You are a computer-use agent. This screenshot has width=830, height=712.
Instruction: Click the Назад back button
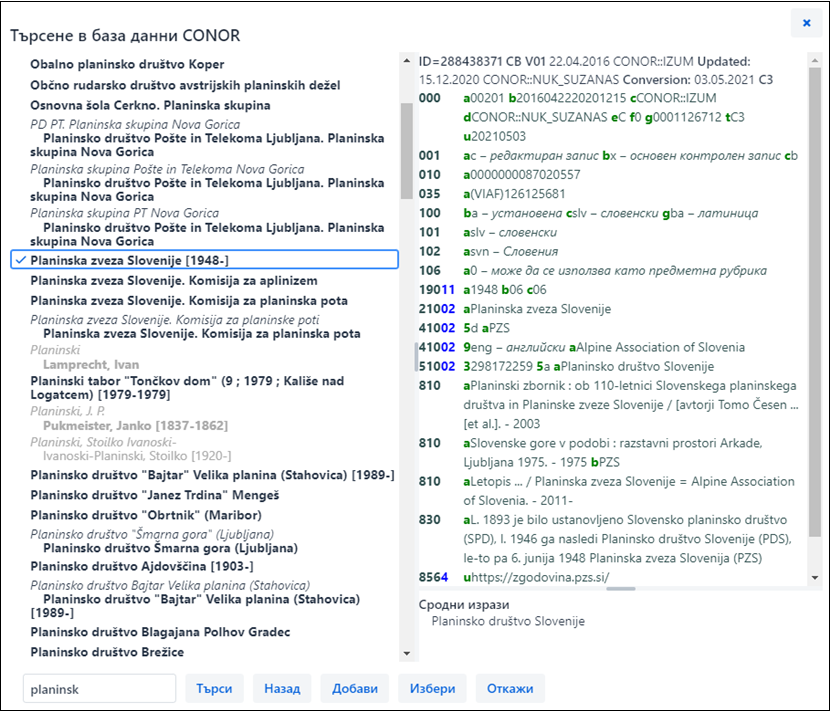point(282,688)
